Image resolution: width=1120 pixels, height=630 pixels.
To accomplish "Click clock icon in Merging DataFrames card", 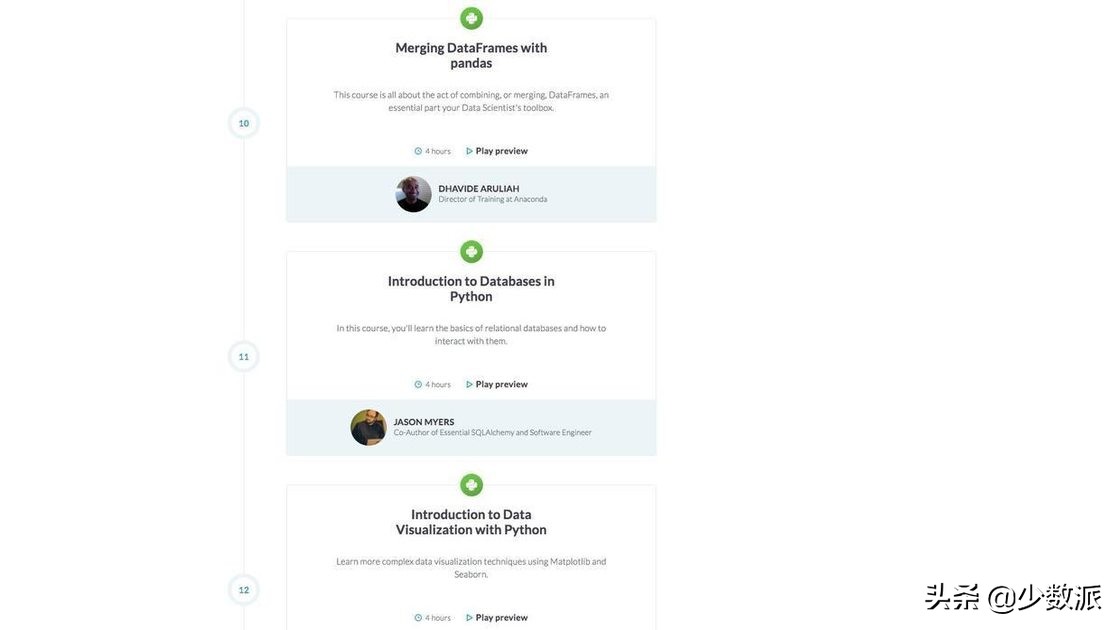I will point(418,151).
